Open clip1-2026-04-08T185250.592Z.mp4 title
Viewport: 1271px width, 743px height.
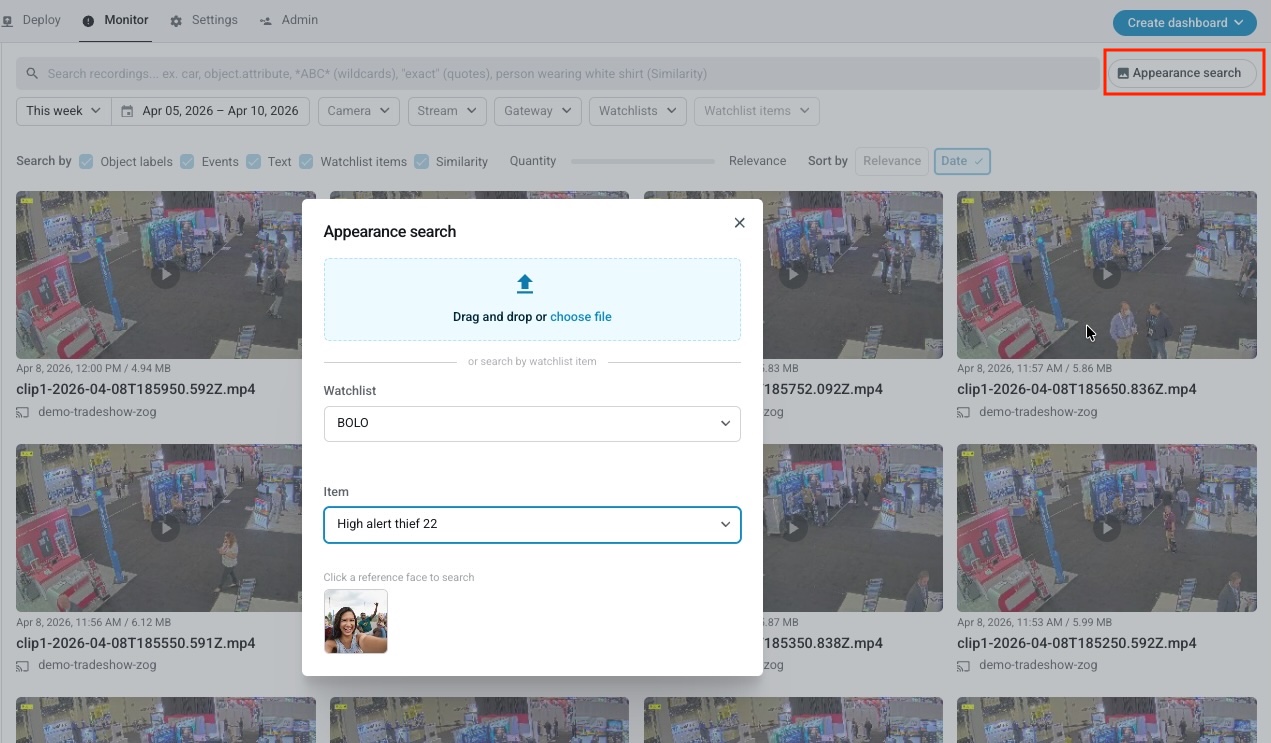click(x=1077, y=643)
